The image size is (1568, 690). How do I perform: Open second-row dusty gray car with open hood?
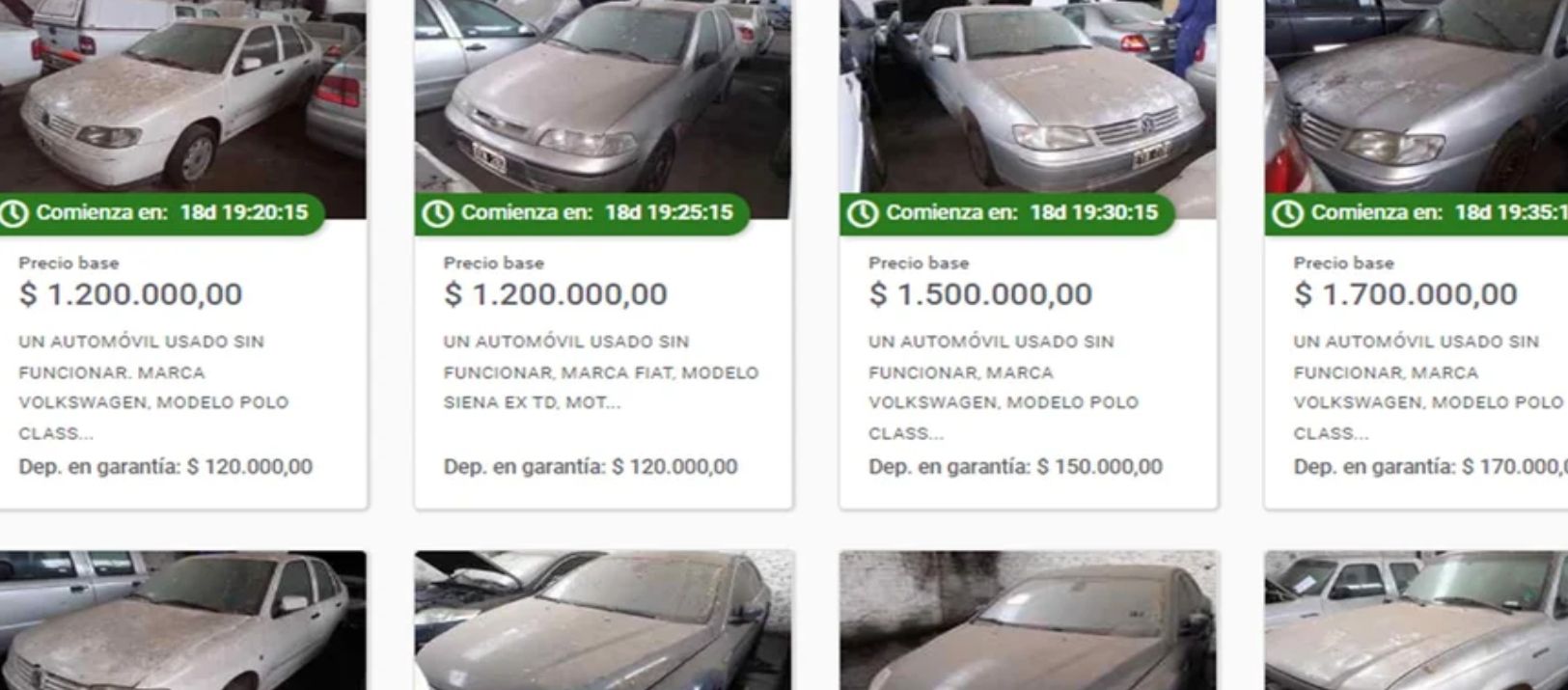tap(603, 621)
